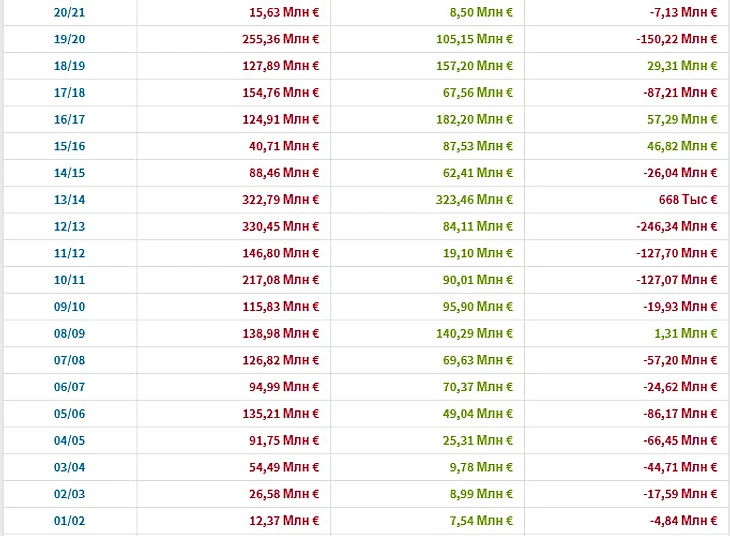Click the 12/13 season link

click(68, 226)
